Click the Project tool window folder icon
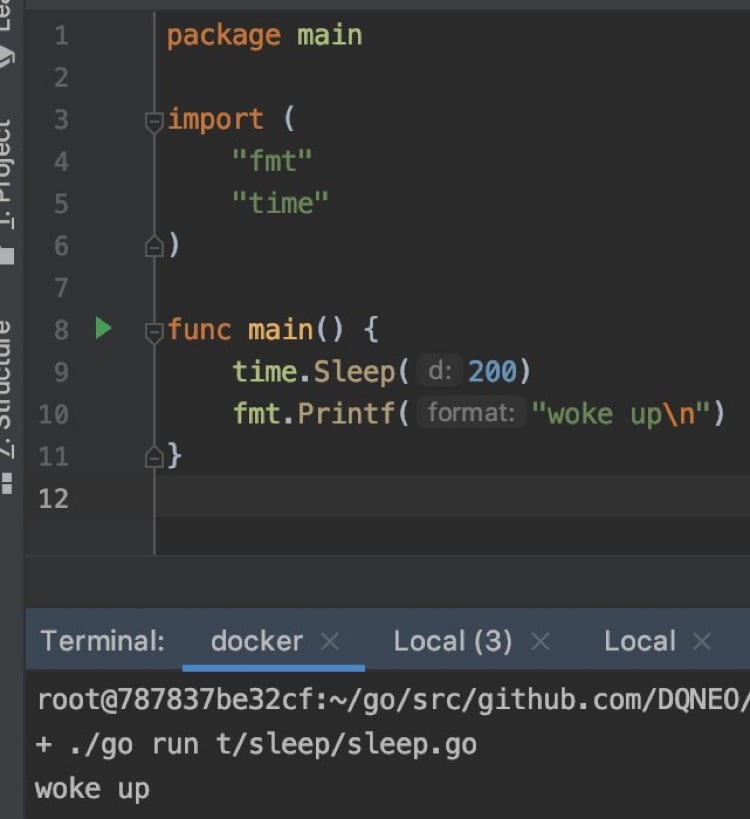Viewport: 750px width, 819px height. (x=8, y=256)
